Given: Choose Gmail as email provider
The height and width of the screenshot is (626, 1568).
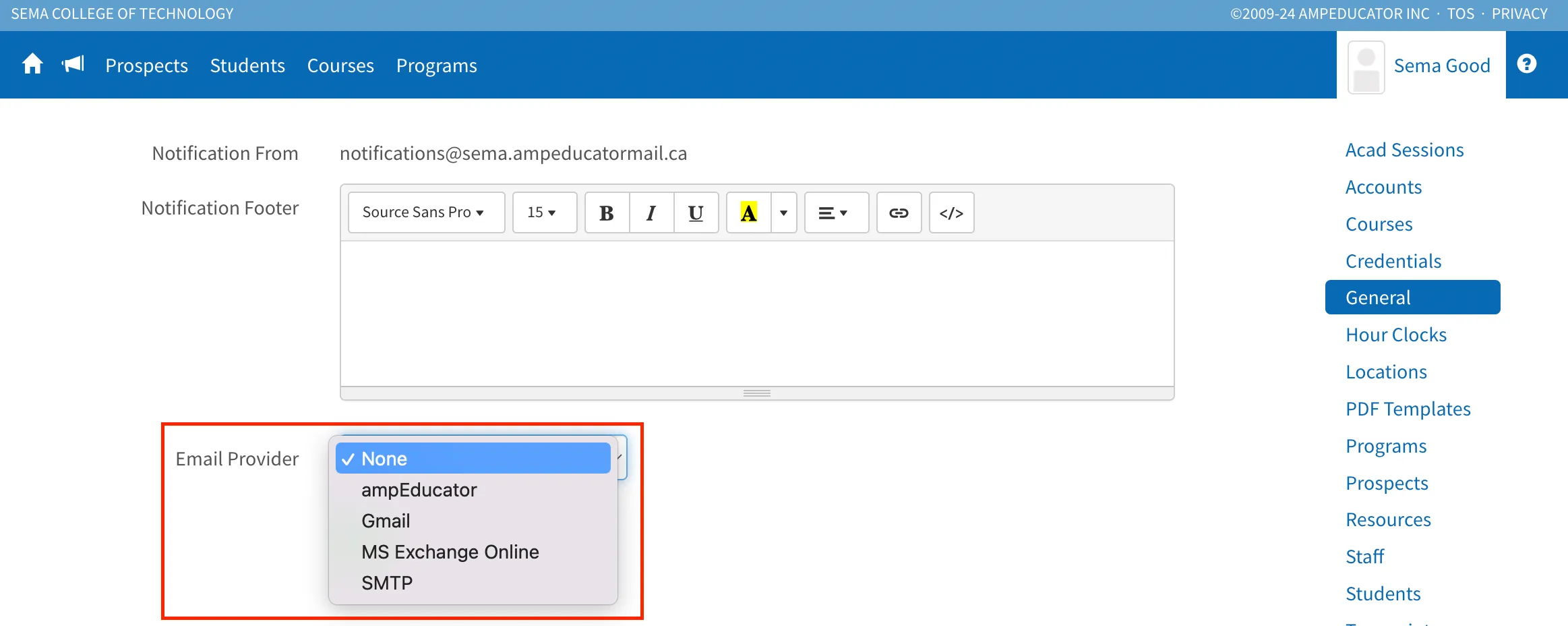Looking at the screenshot, I should (473, 521).
